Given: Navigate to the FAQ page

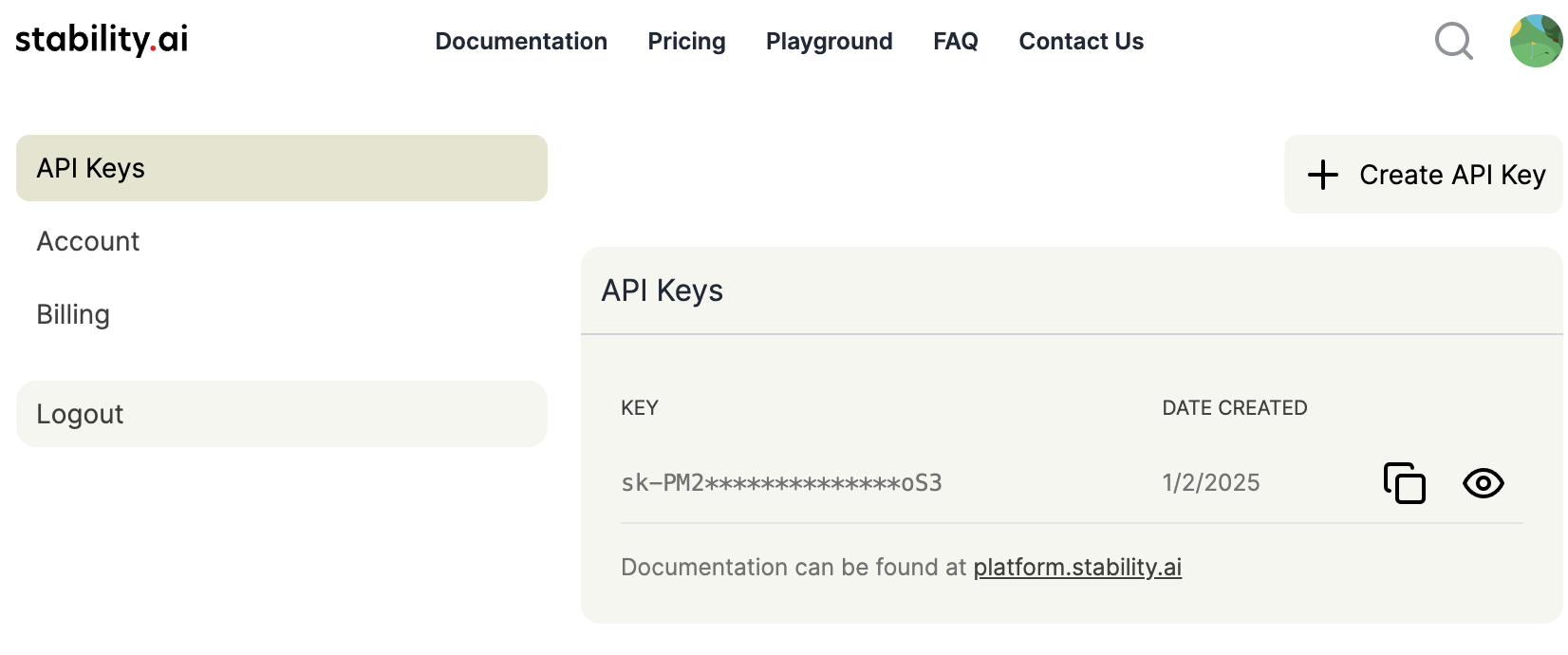Looking at the screenshot, I should click(955, 42).
